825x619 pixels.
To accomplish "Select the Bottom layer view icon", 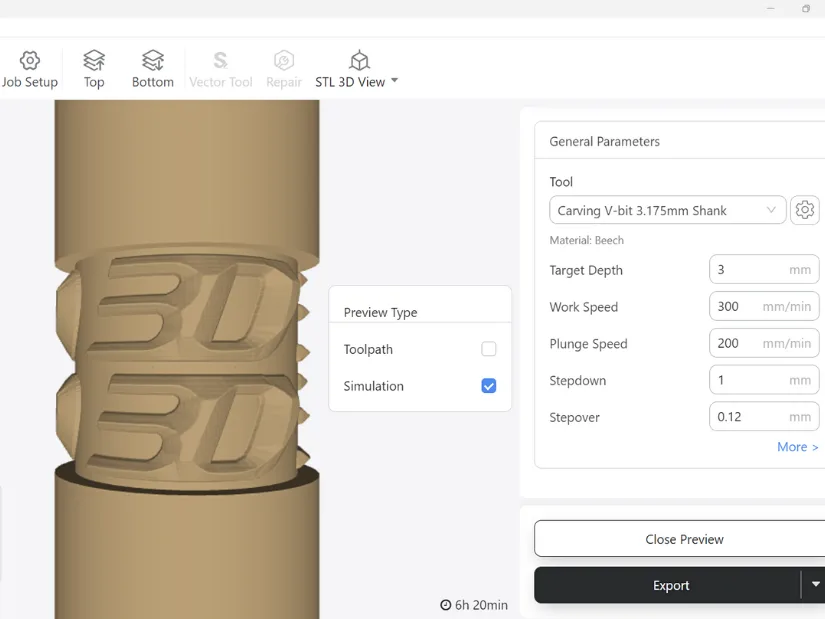I will point(153,61).
